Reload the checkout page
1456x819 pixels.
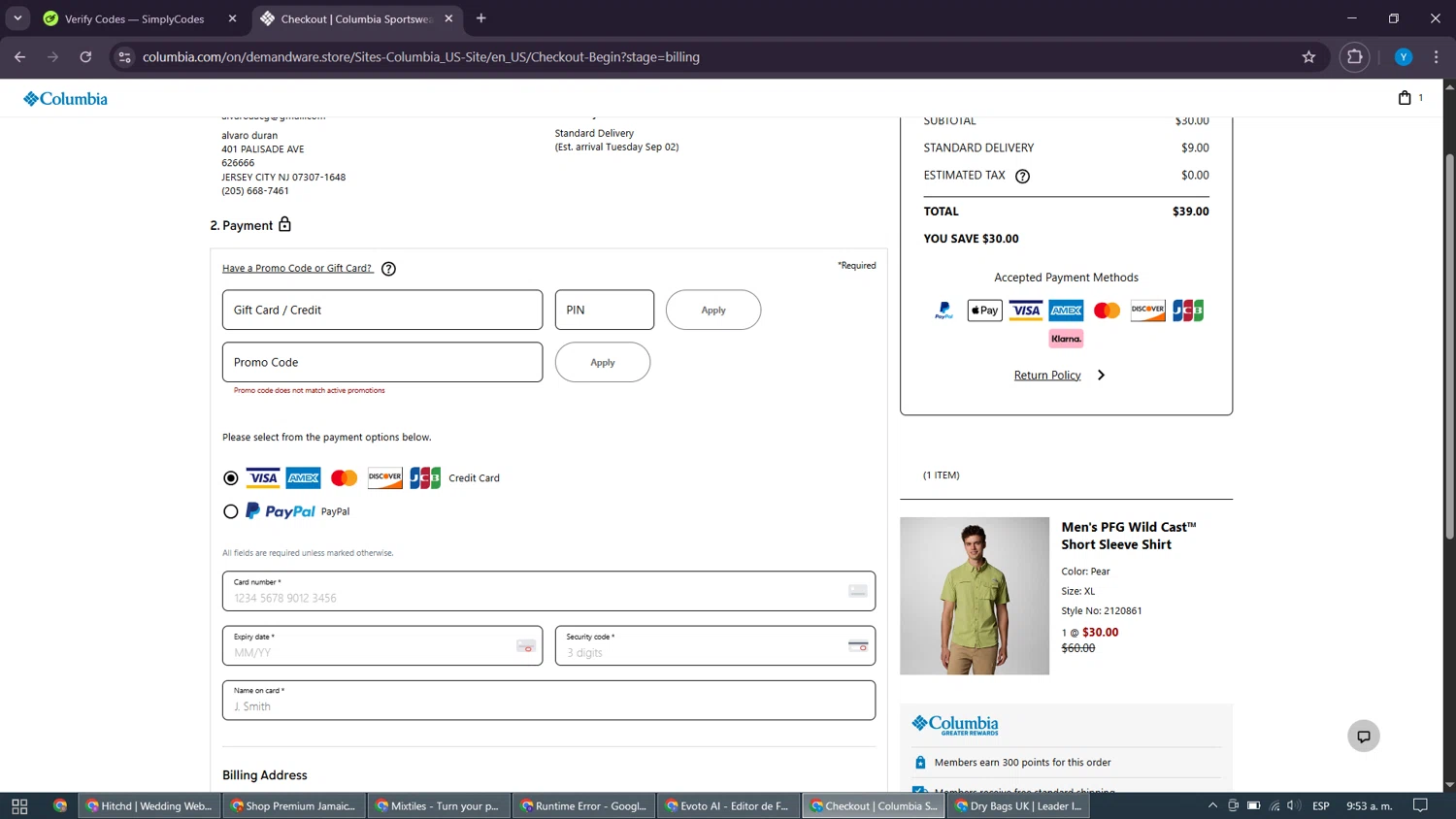[x=85, y=57]
